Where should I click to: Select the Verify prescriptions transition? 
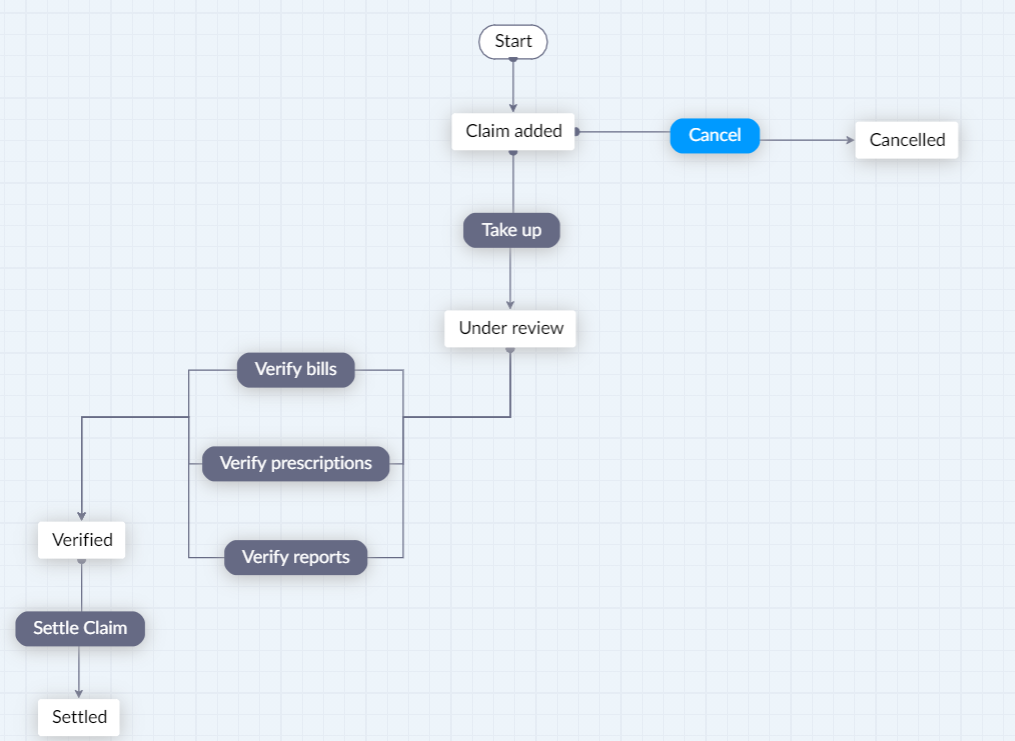pos(295,463)
